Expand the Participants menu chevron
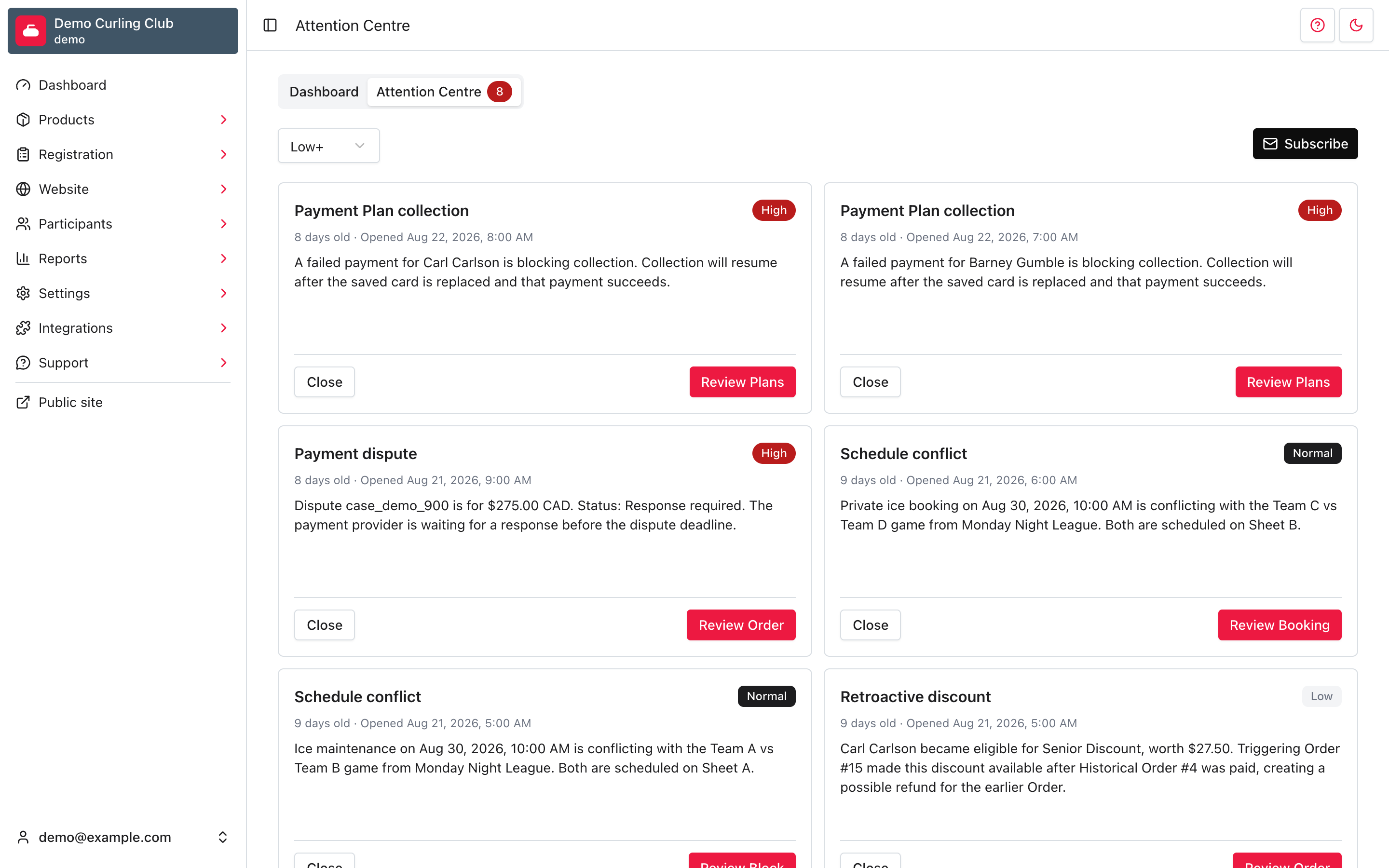1389x868 pixels. [224, 224]
